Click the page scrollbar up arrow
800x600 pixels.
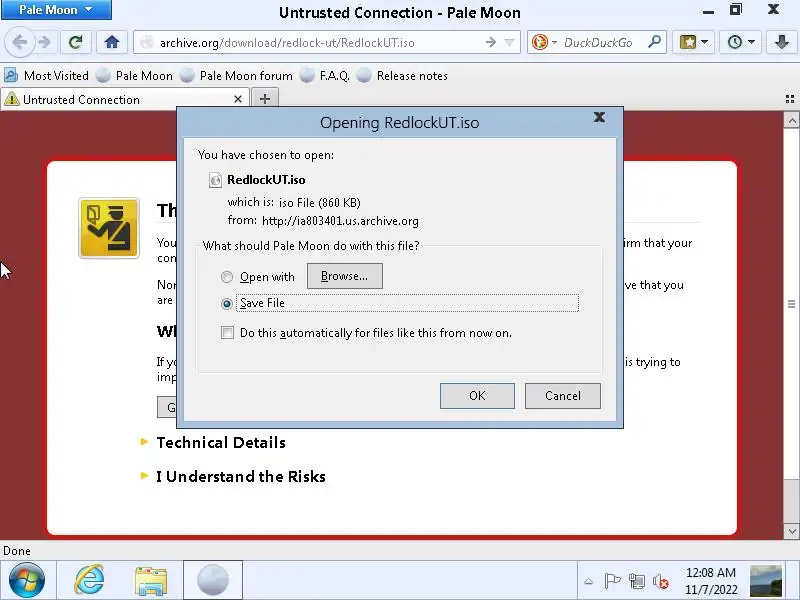pos(791,120)
